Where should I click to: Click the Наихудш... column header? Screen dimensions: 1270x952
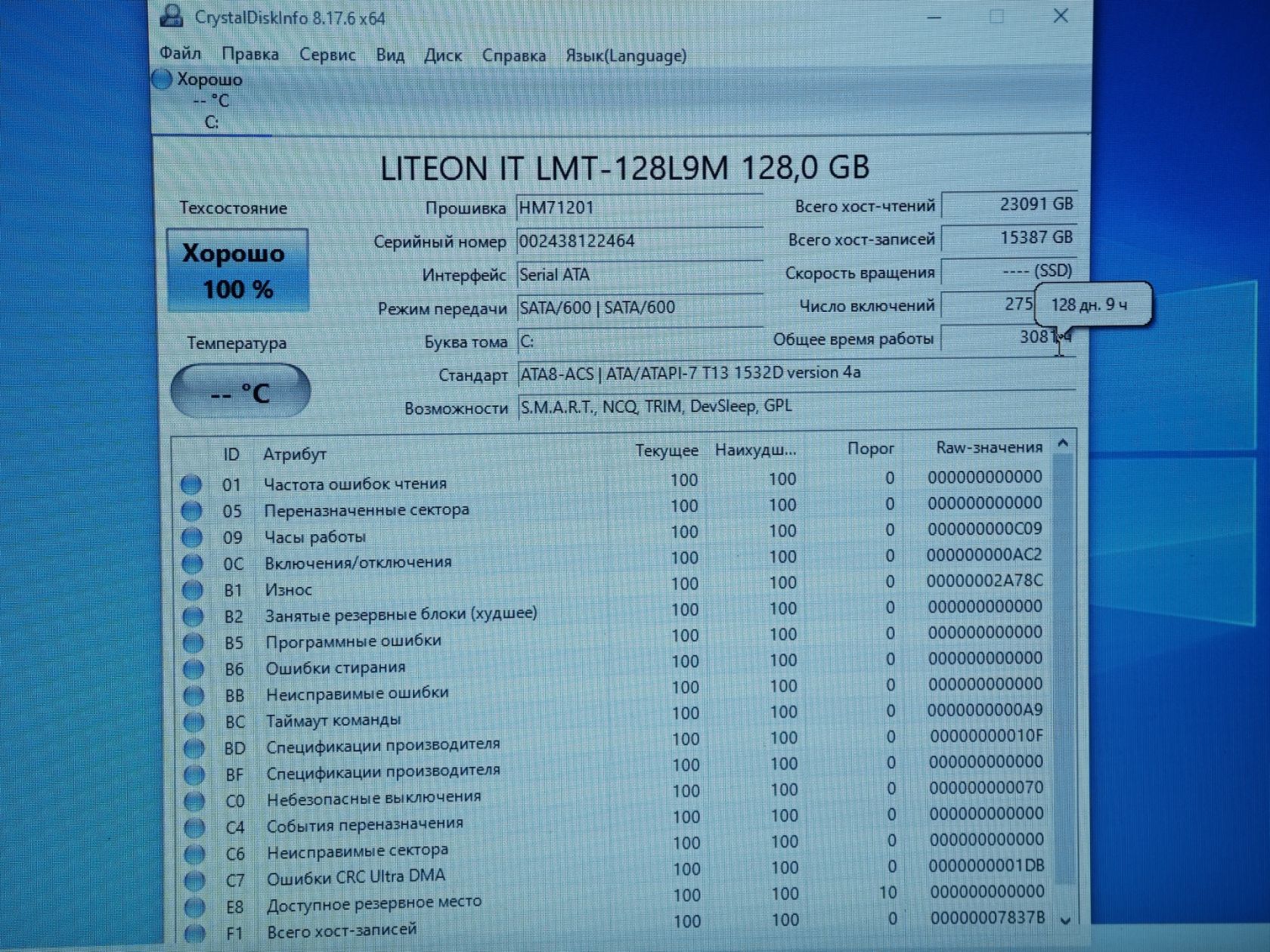(755, 450)
